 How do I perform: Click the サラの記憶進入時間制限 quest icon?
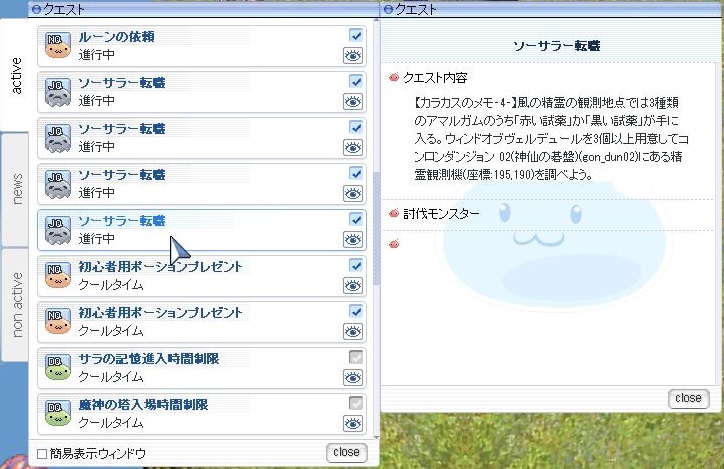click(57, 367)
